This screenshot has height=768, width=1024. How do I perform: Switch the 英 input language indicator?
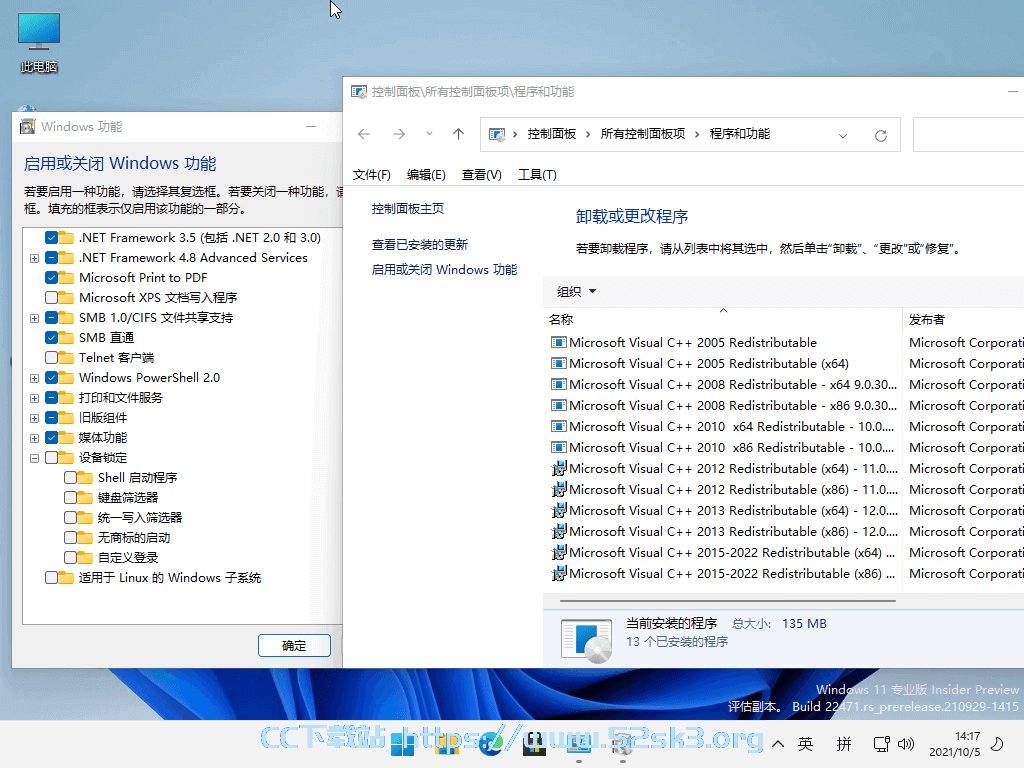(805, 744)
